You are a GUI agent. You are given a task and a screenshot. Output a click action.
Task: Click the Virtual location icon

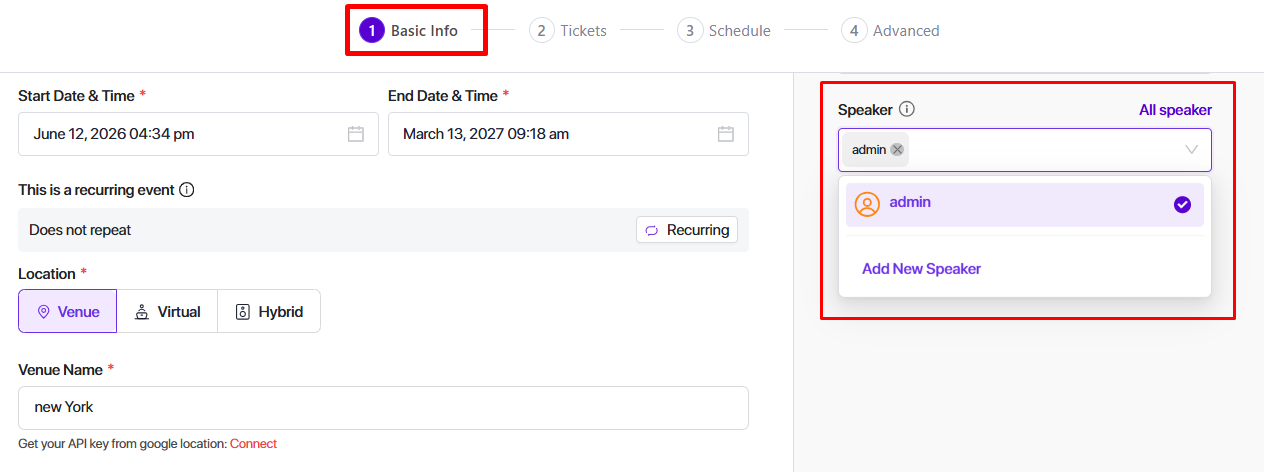coord(142,312)
